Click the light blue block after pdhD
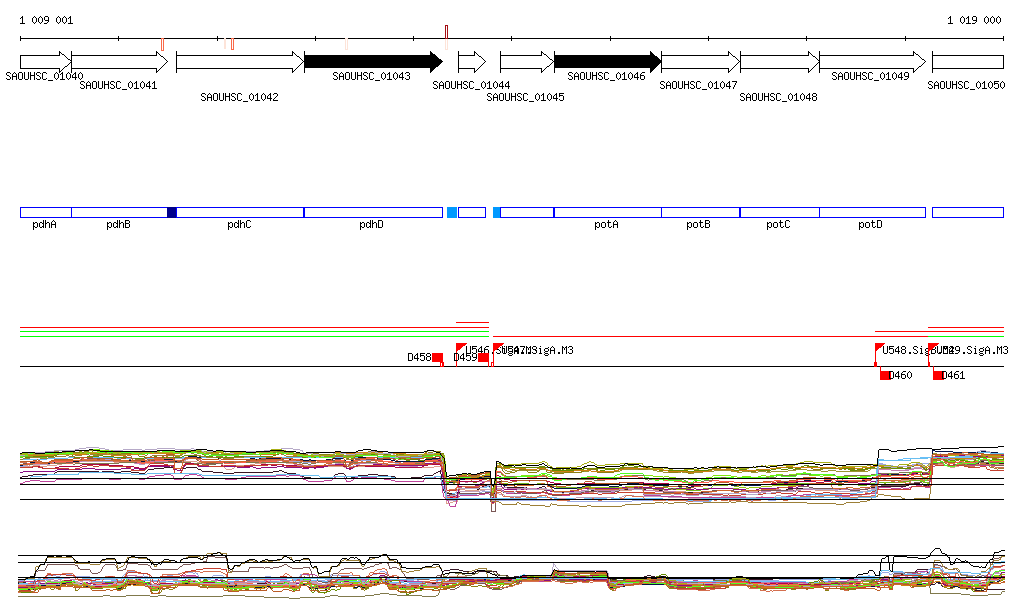1024x611 pixels. (x=452, y=212)
